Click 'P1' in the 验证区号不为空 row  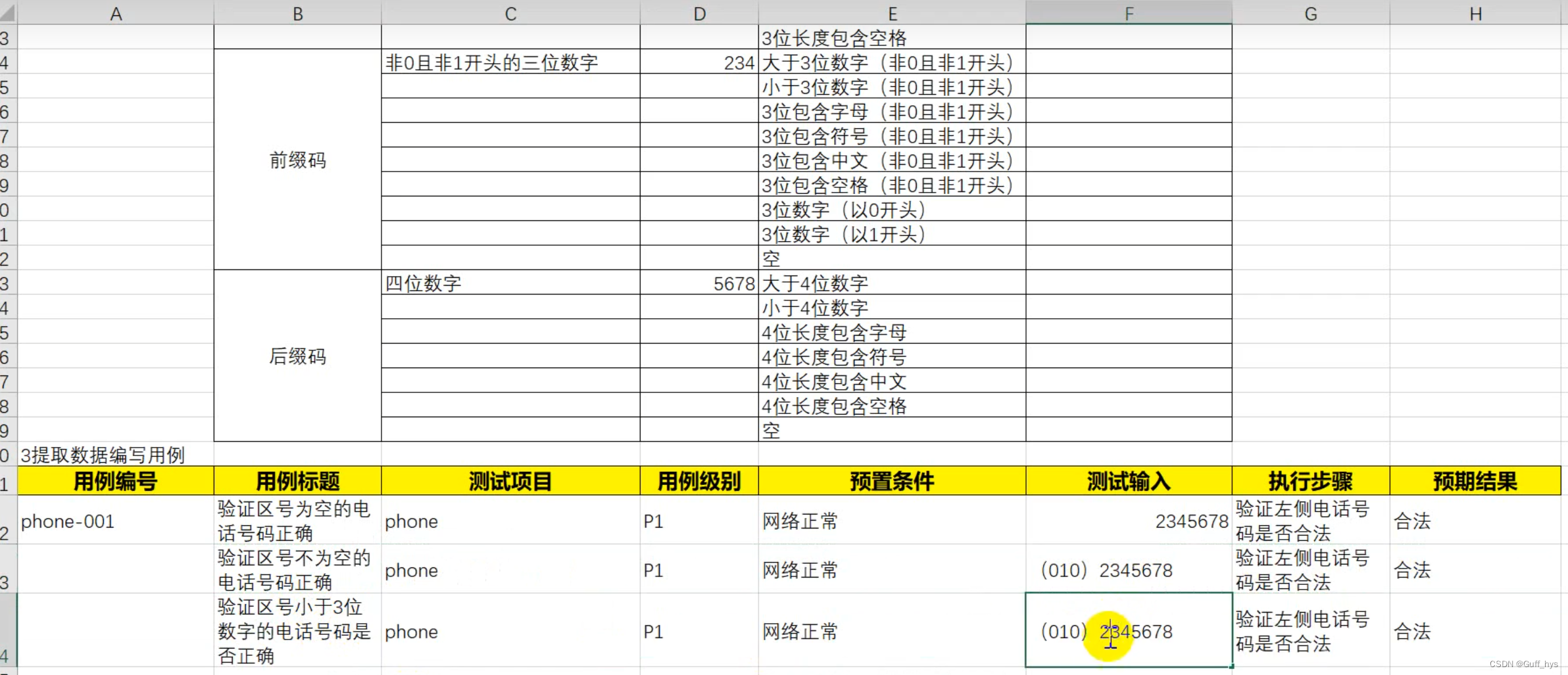pyautogui.click(x=699, y=569)
